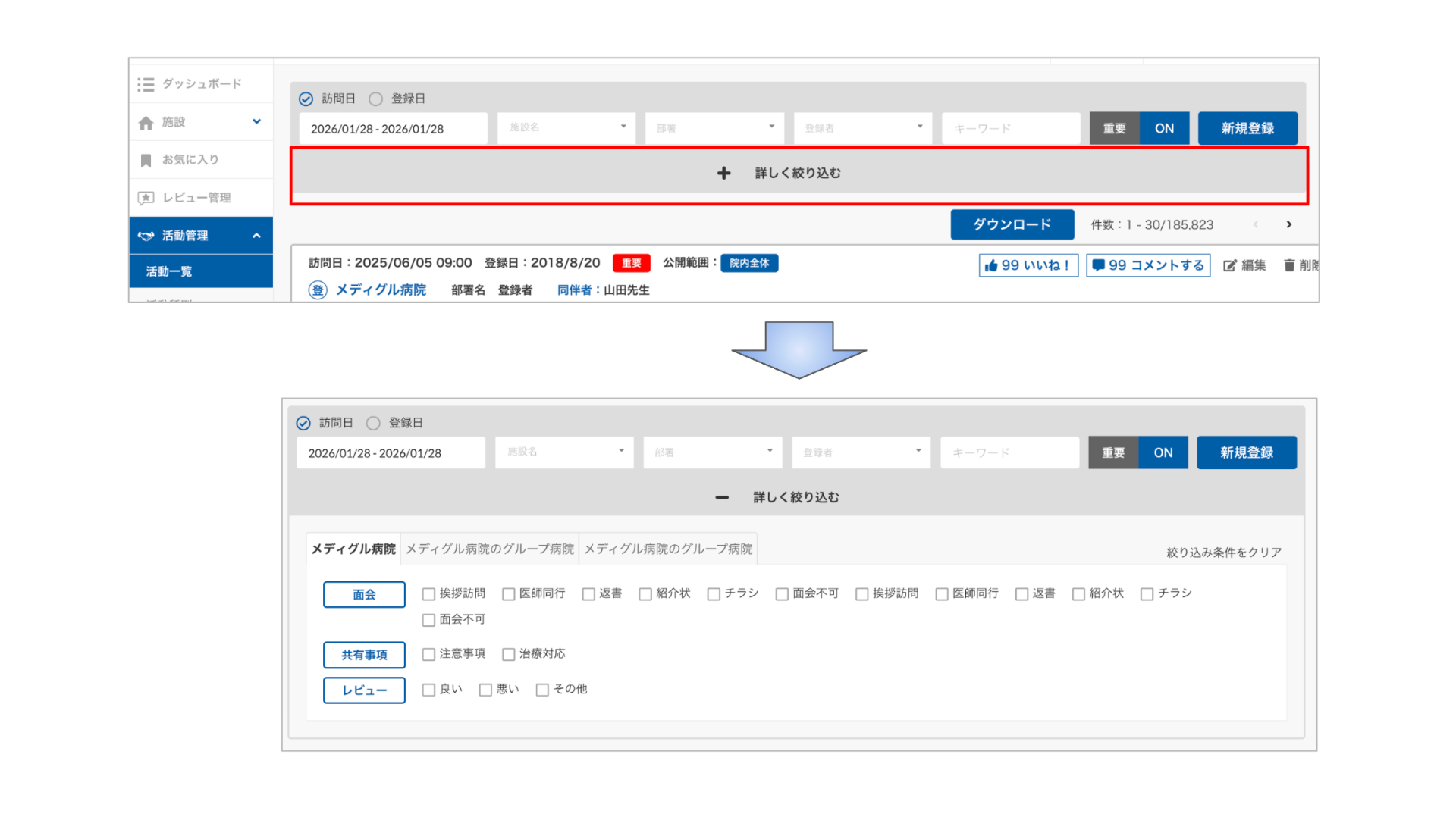Check the 医師同行 checkbox under 面会

click(x=508, y=594)
